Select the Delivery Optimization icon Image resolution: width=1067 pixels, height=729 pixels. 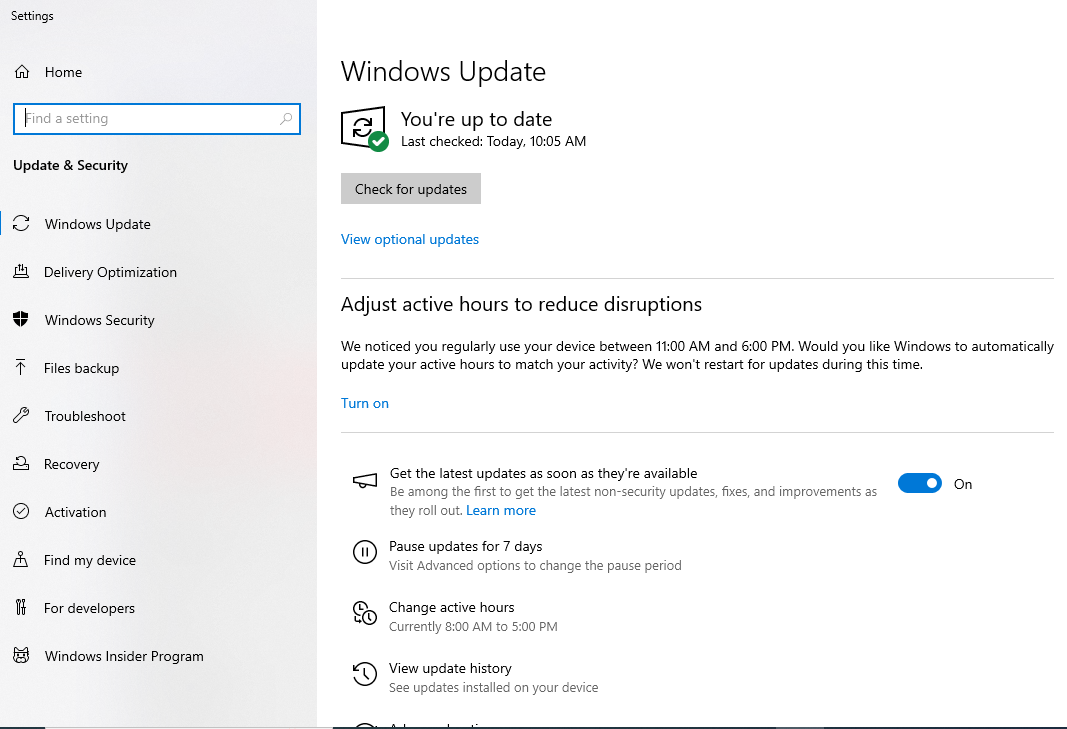(21, 271)
